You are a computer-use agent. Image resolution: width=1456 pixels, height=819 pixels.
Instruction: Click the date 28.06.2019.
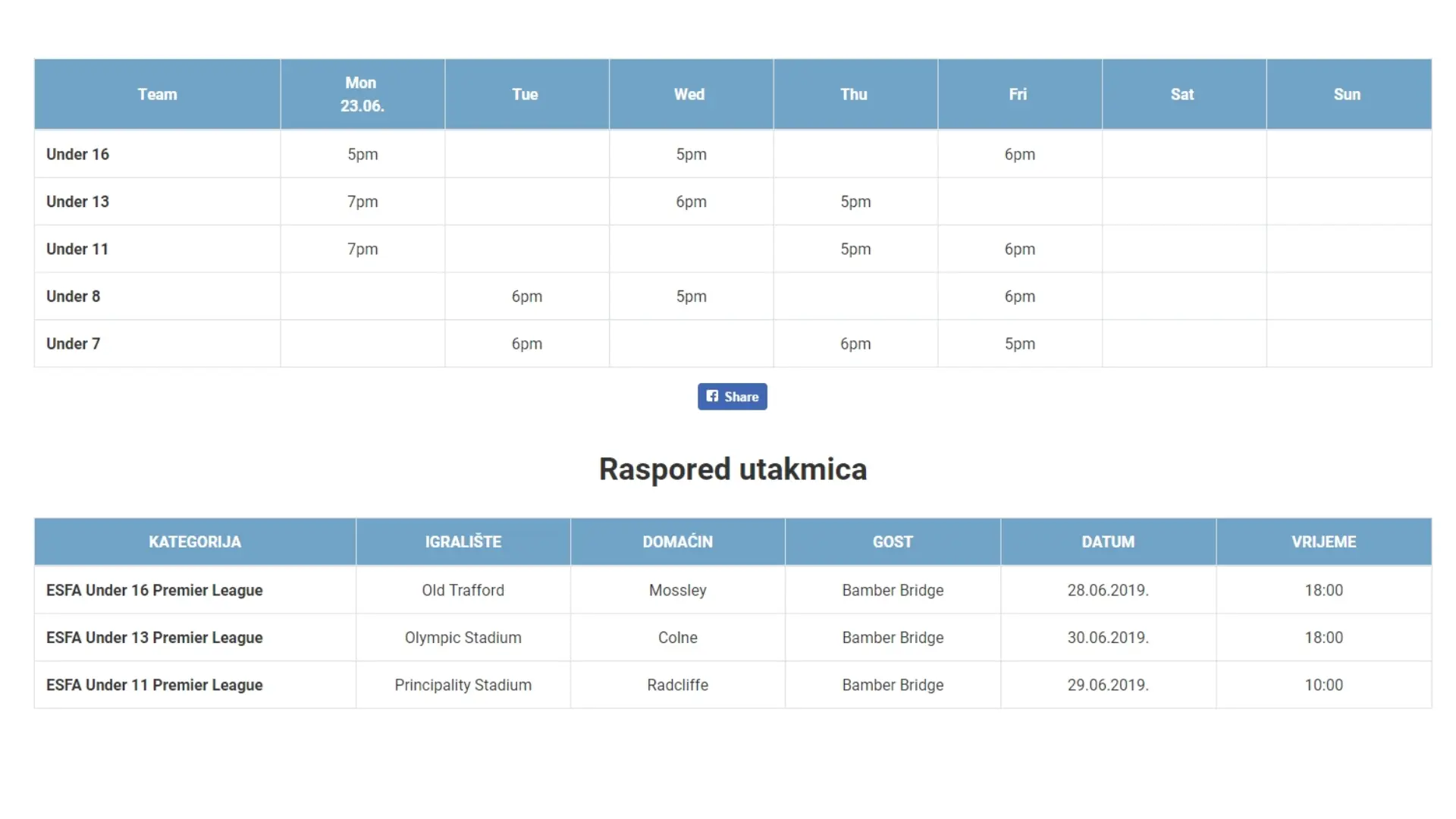[x=1109, y=590]
